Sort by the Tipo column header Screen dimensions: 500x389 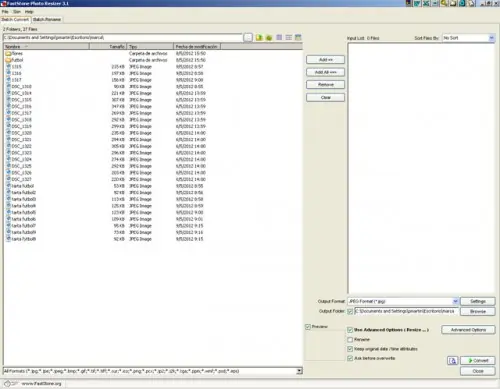150,47
